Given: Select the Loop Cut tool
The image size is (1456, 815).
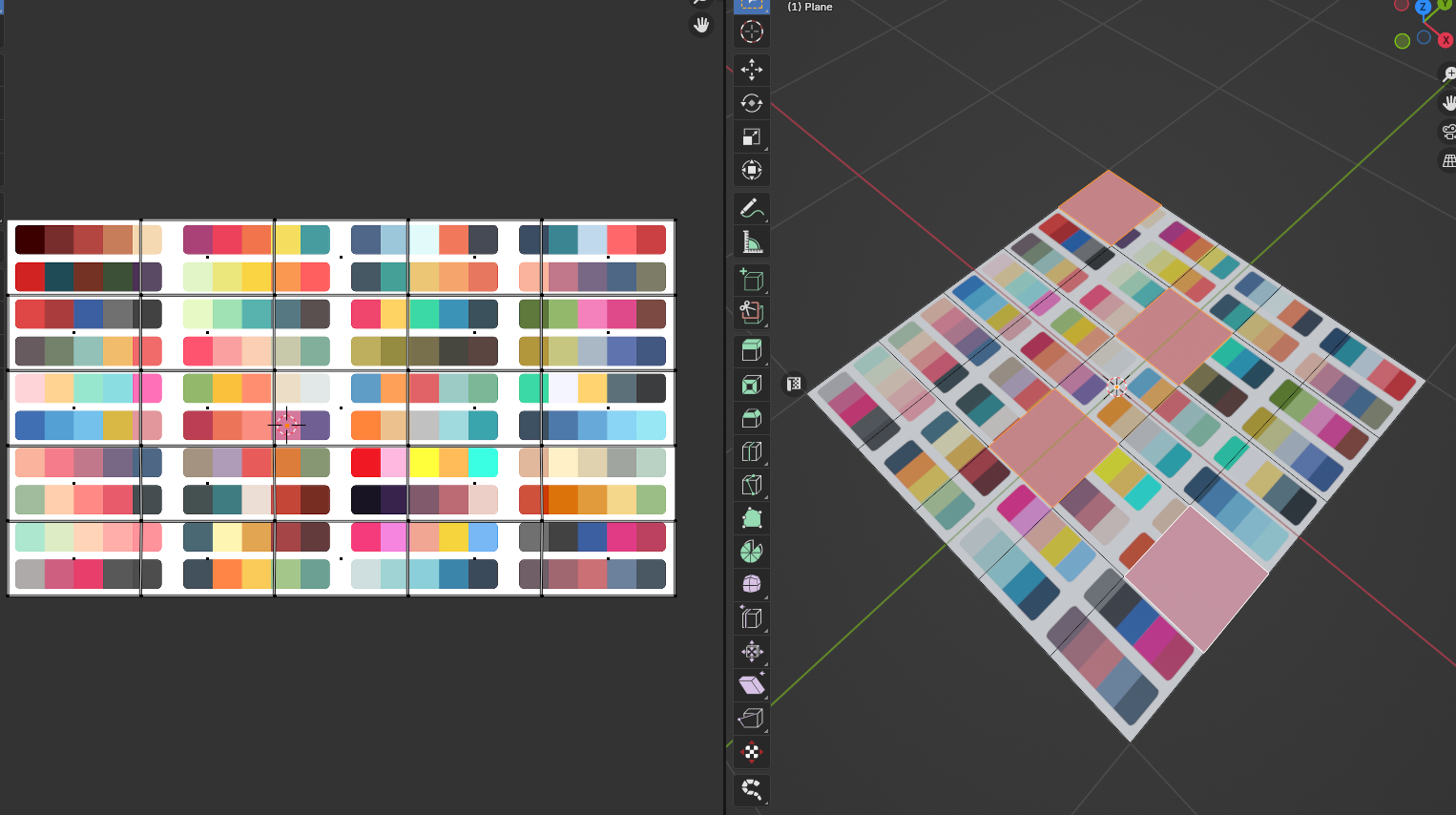Looking at the screenshot, I should tap(752, 451).
